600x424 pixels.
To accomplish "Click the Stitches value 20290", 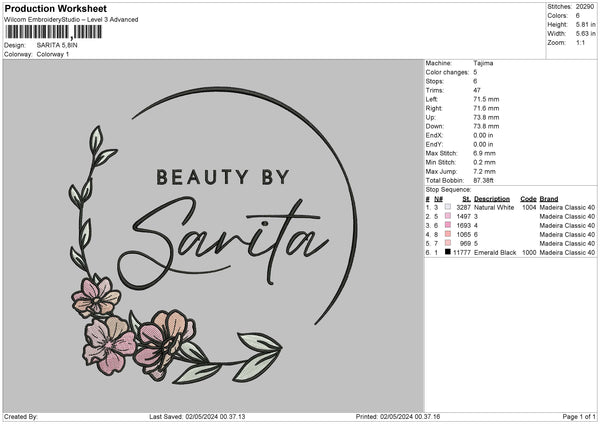I will (x=587, y=5).
